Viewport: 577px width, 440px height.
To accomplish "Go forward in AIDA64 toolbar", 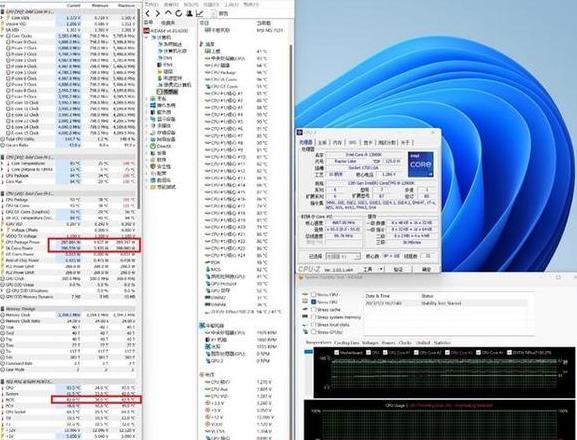I will point(157,14).
